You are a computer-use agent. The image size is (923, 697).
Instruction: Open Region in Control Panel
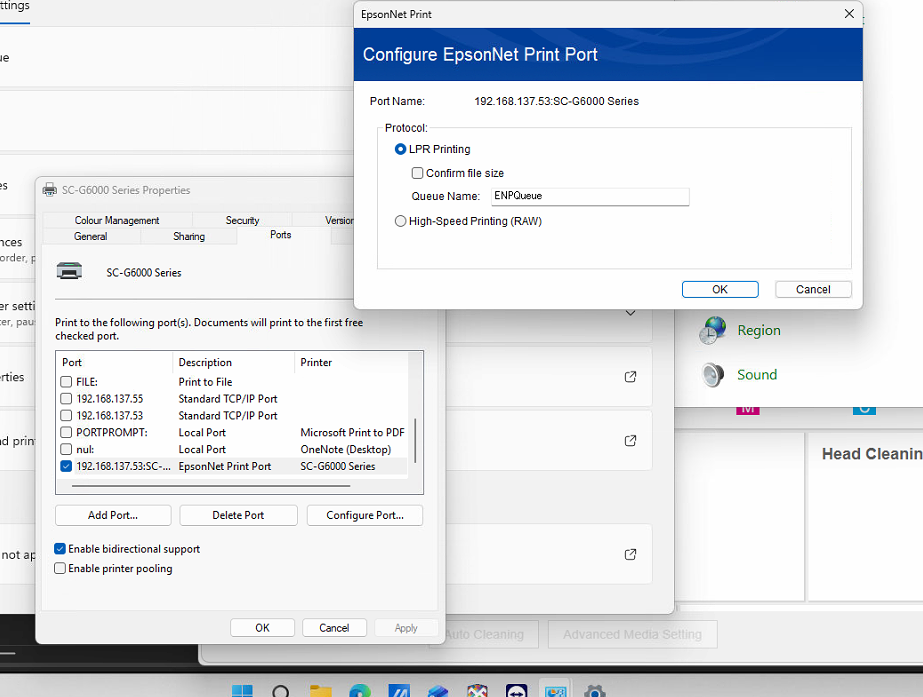click(x=759, y=330)
